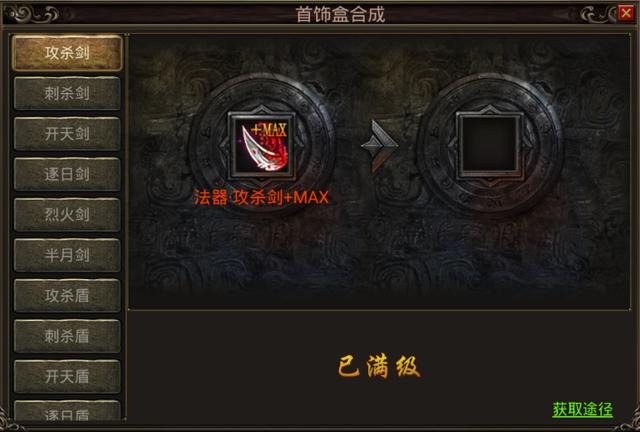Click the 攻杀剑+MAX sword item icon

click(262, 146)
